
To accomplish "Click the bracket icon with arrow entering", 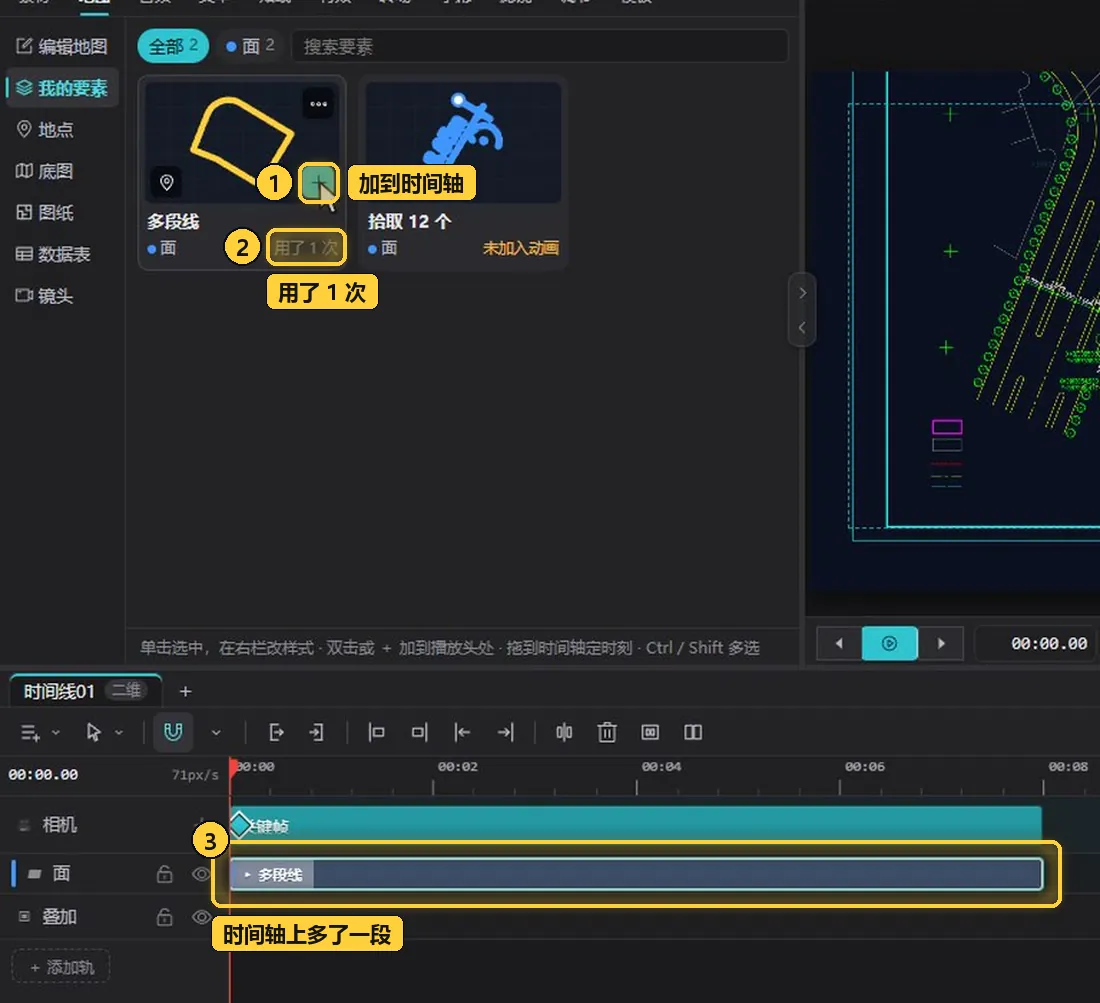I will (316, 733).
